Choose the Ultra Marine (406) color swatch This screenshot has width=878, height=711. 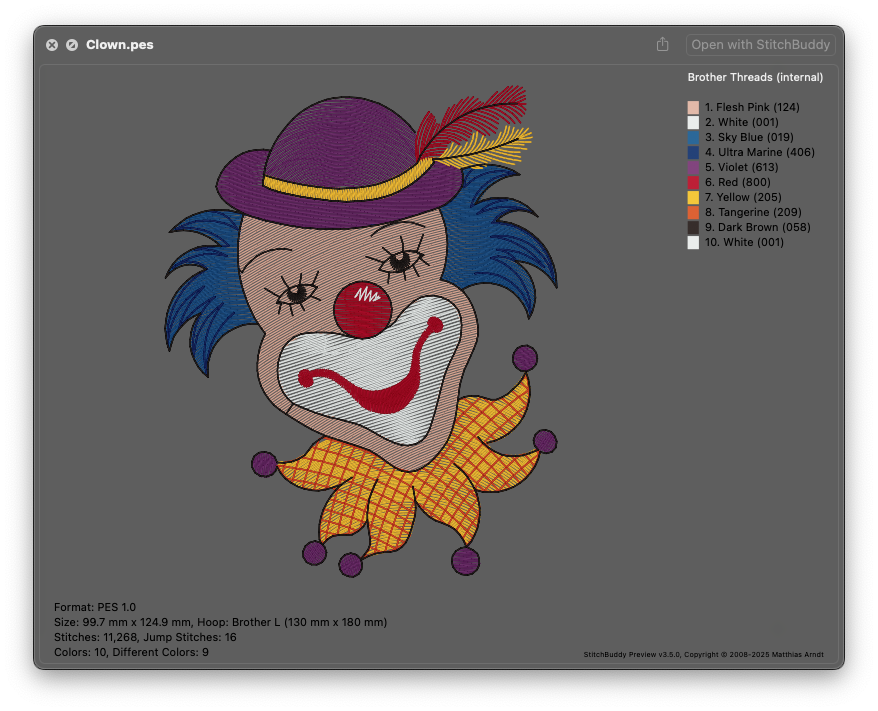693,152
